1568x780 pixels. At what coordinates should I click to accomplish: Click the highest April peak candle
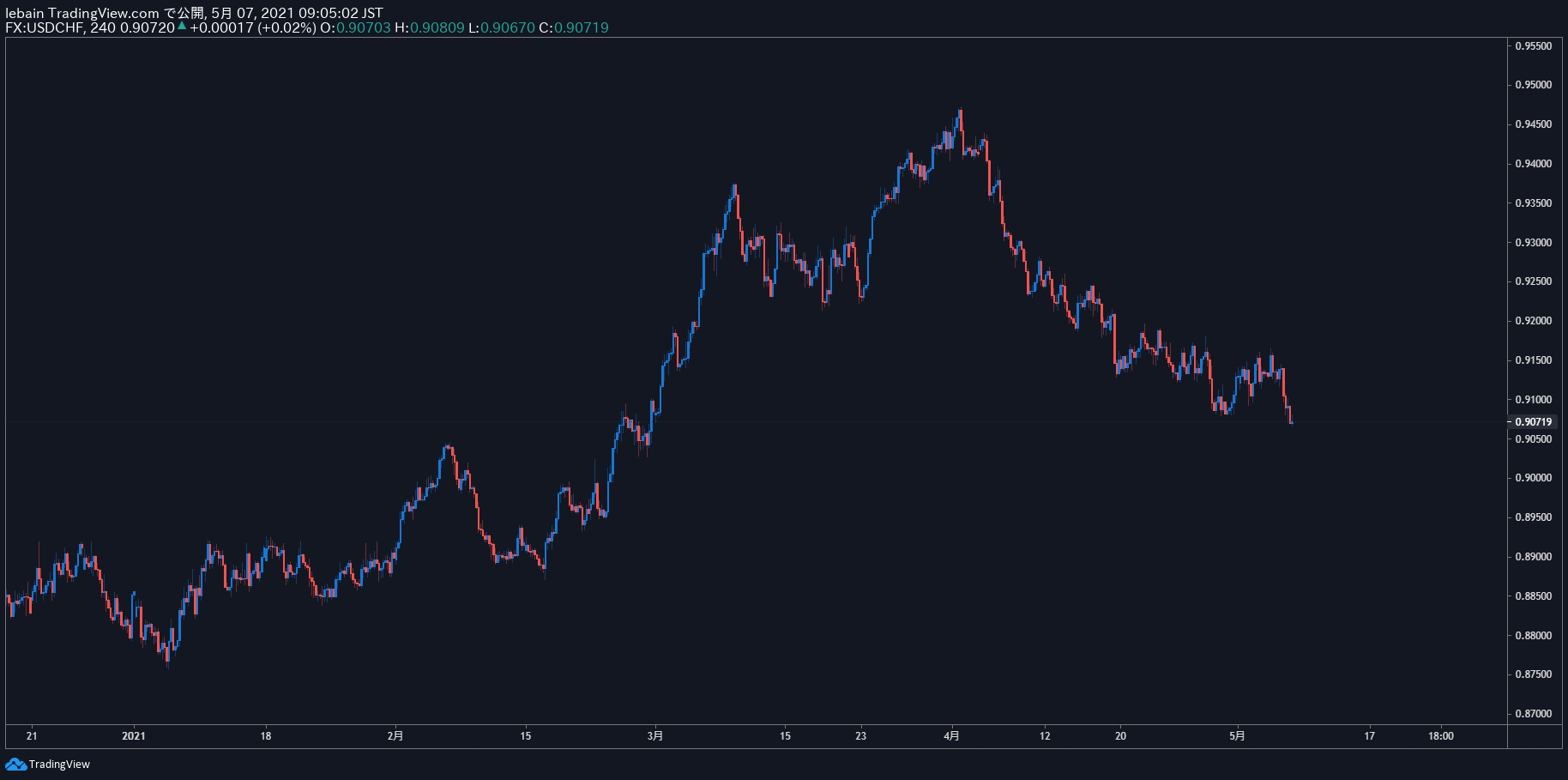(x=961, y=120)
